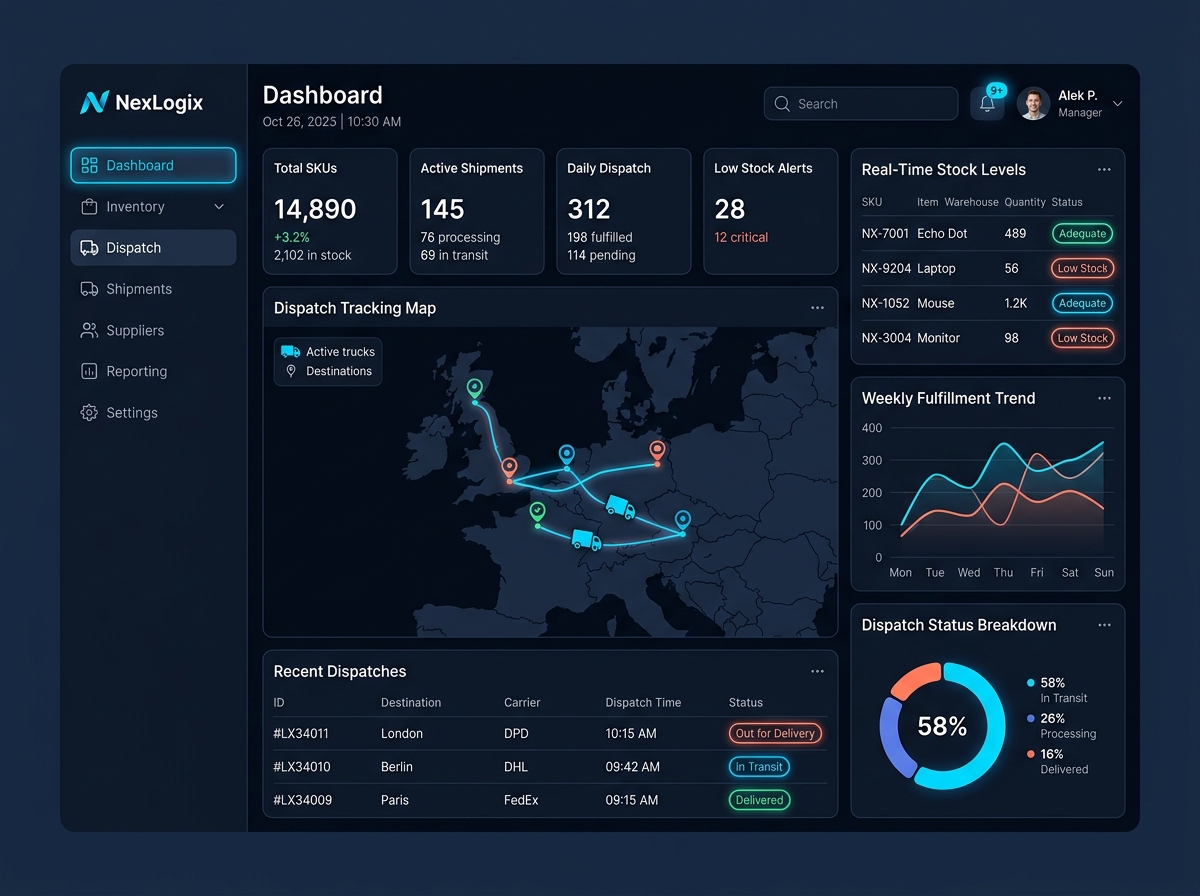Click the NexLogix logo icon
Viewport: 1200px width, 896px height.
[94, 102]
